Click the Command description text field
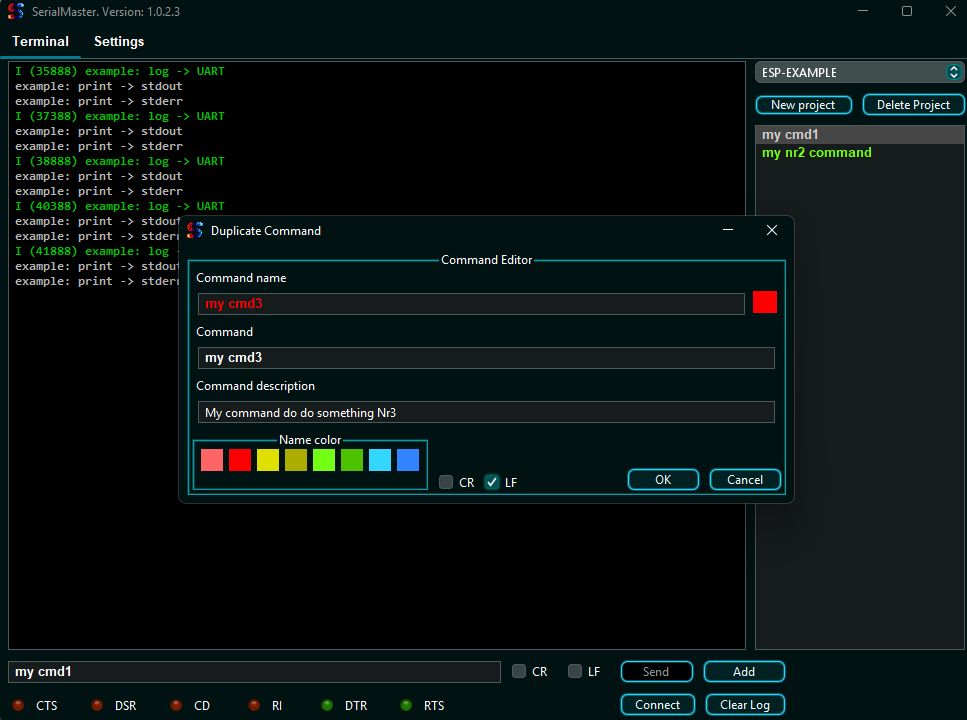 [486, 412]
